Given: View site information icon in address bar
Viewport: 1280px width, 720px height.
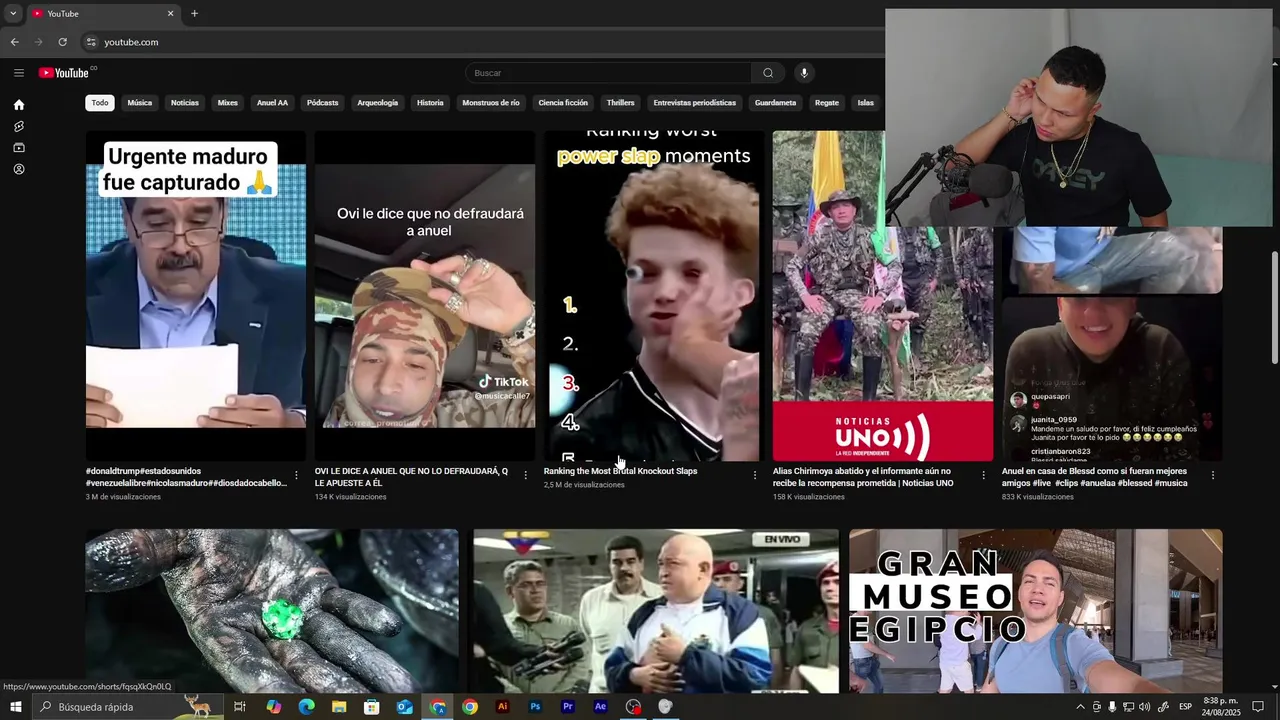Looking at the screenshot, I should click(x=91, y=42).
